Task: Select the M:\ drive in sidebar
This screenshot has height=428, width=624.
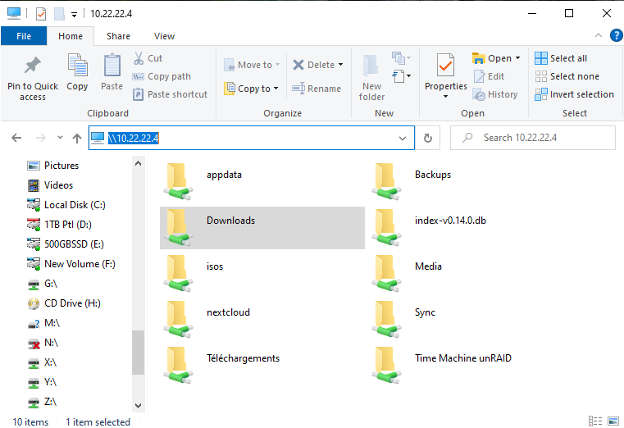Action: point(44,323)
